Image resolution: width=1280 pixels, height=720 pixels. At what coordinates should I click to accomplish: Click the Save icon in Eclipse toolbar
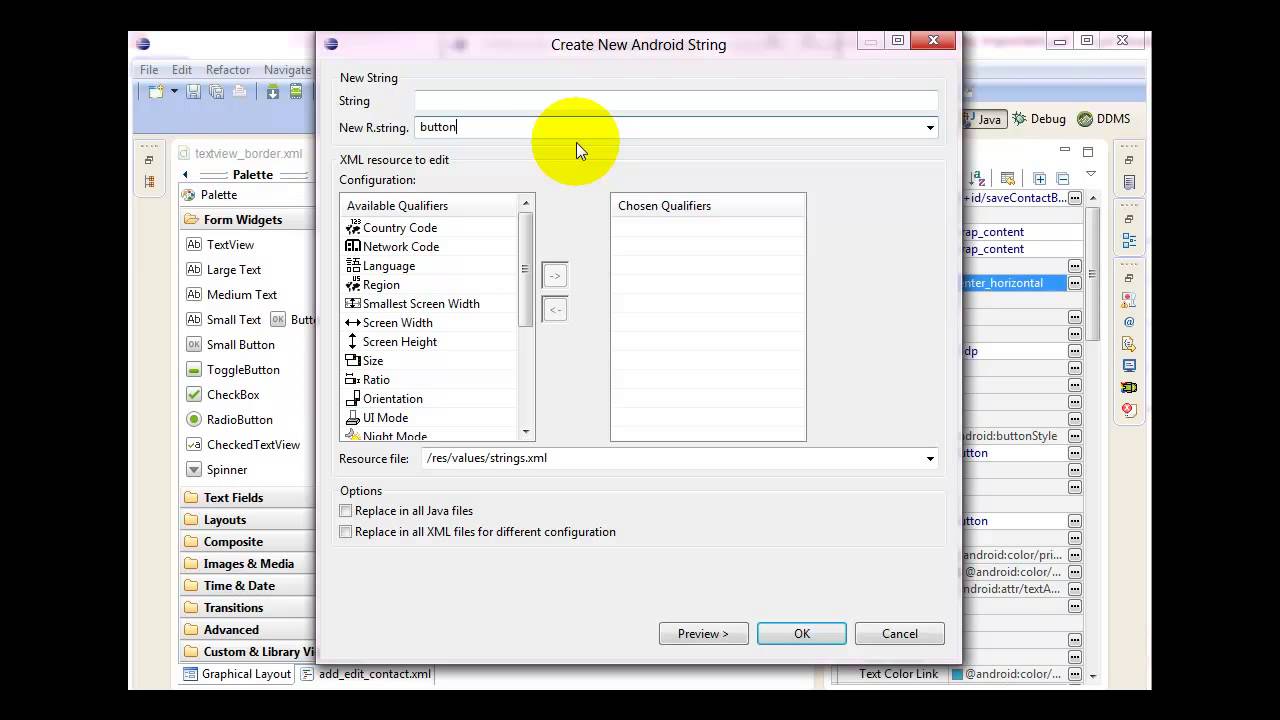pyautogui.click(x=194, y=92)
